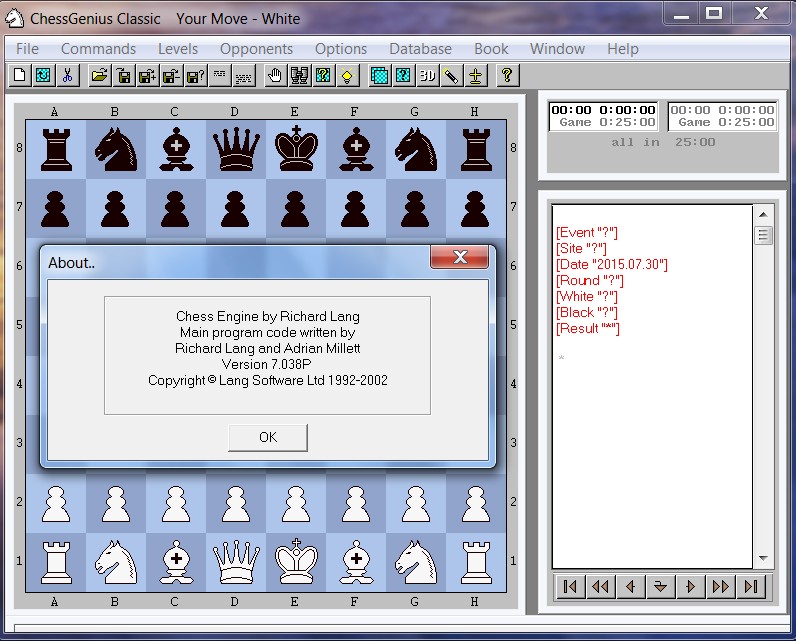Toggle the 3D board view icon
The image size is (796, 641).
point(427,76)
